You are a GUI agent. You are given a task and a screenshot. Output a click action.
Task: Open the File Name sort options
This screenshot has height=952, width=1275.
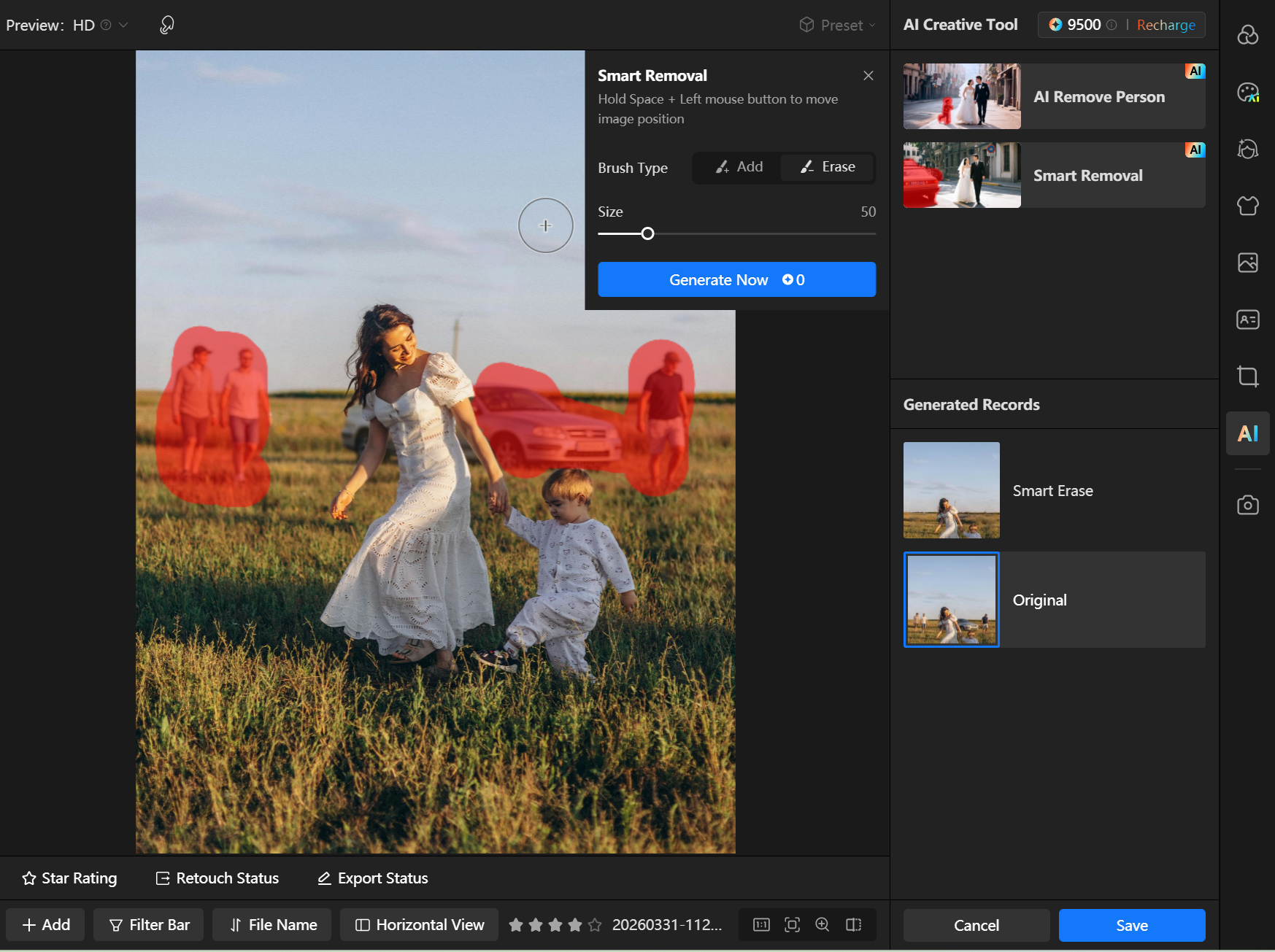[x=272, y=925]
